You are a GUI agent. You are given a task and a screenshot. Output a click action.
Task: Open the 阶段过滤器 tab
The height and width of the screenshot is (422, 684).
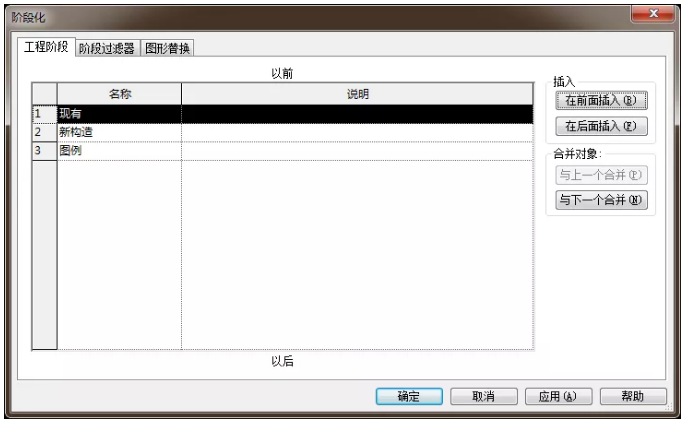coord(106,48)
